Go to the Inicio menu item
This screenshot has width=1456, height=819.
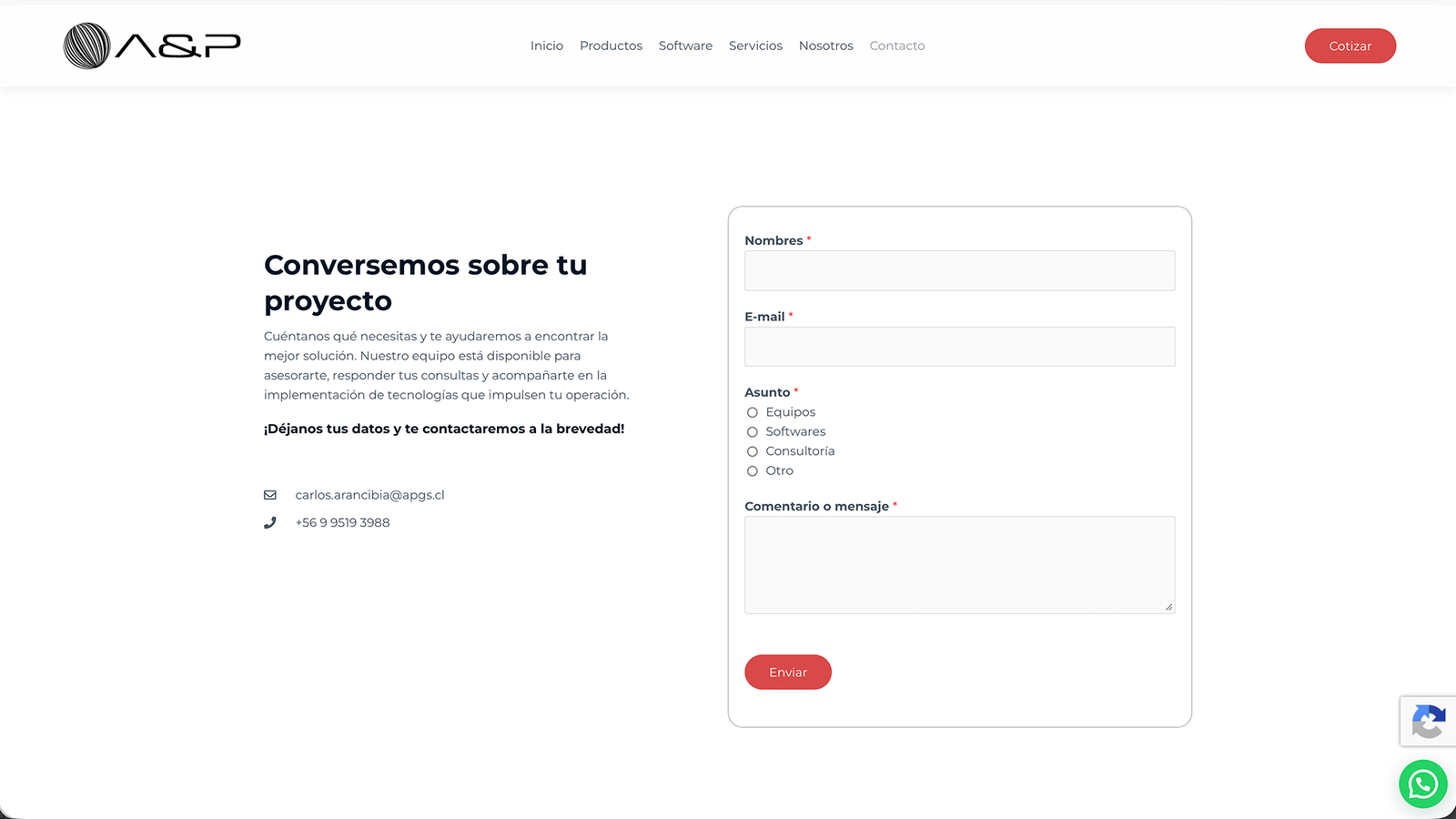547,45
